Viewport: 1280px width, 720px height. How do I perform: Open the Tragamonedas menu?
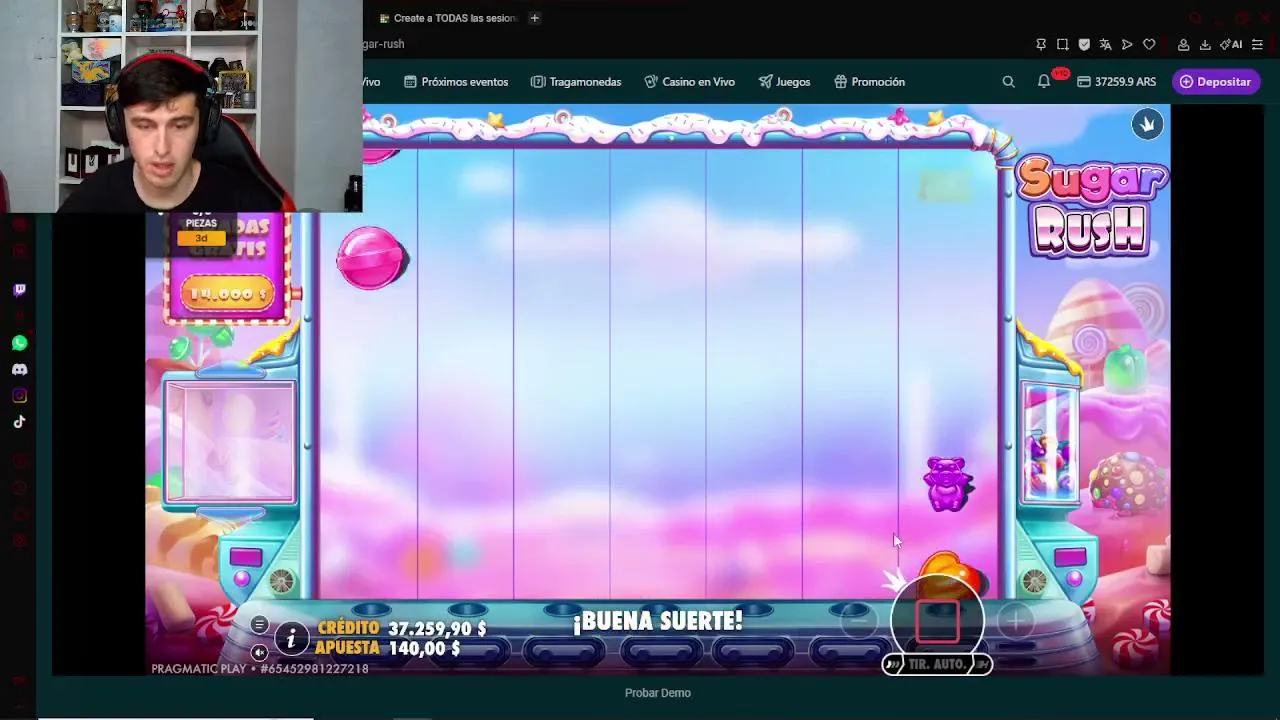[x=576, y=82]
